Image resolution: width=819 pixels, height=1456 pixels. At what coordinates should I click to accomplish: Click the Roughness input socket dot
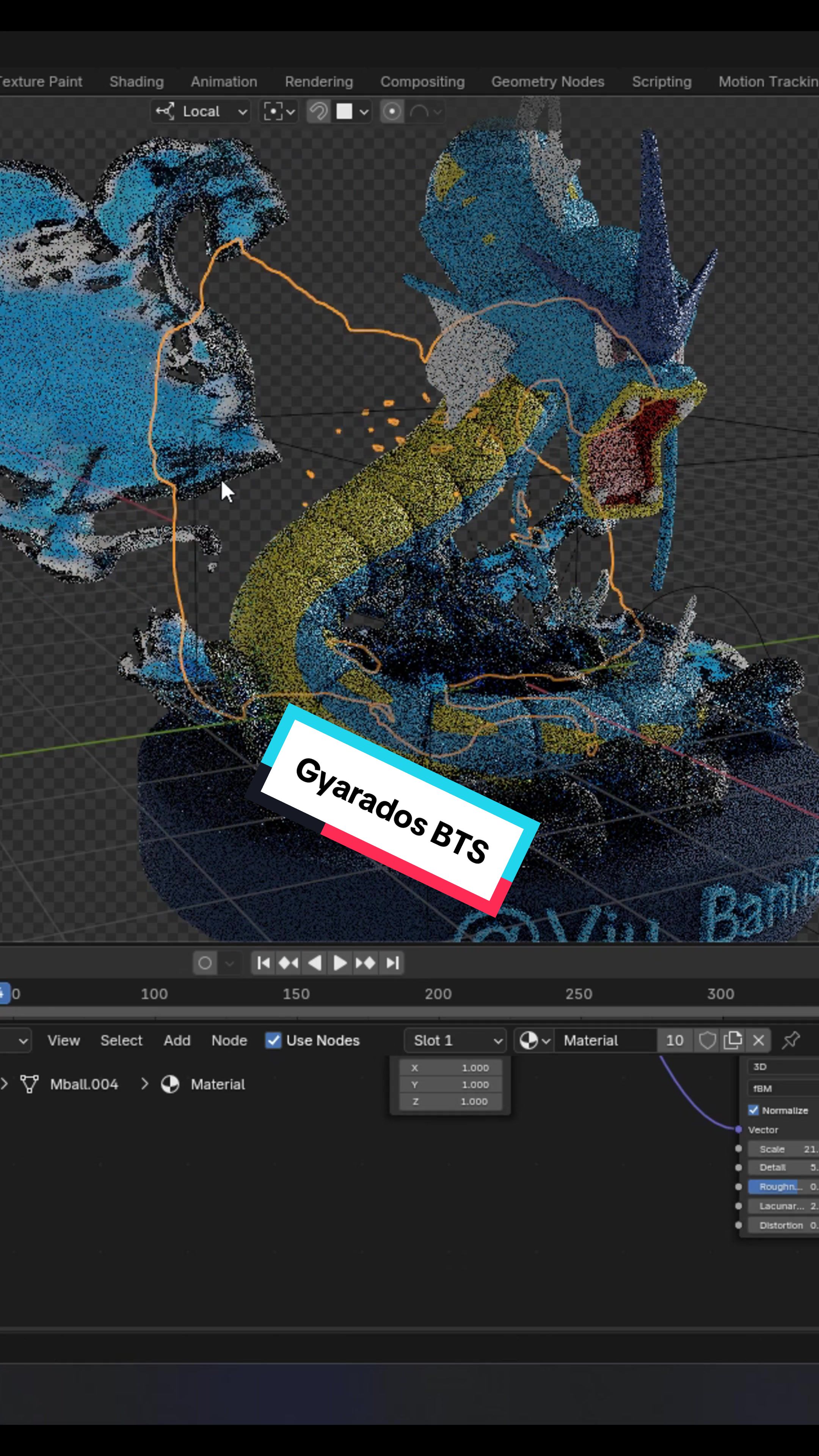coord(738,1187)
